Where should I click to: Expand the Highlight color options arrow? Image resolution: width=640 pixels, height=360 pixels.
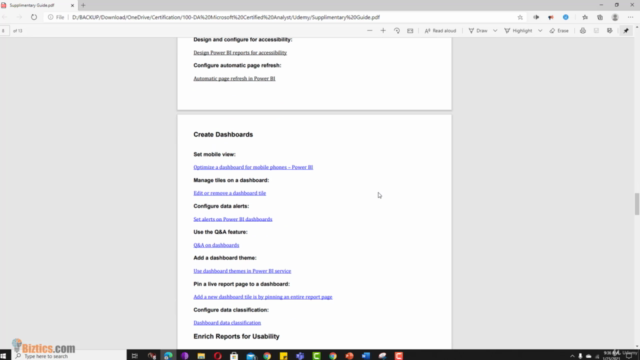(540, 31)
